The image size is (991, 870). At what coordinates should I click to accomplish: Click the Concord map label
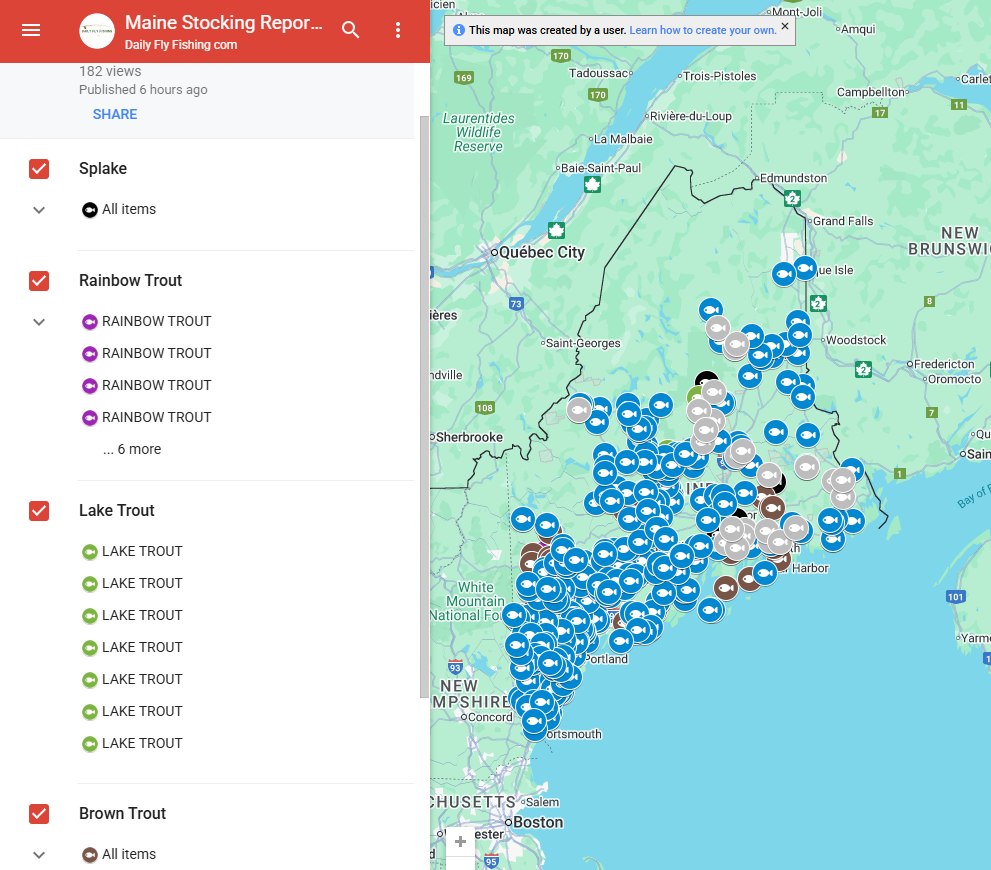click(x=490, y=717)
